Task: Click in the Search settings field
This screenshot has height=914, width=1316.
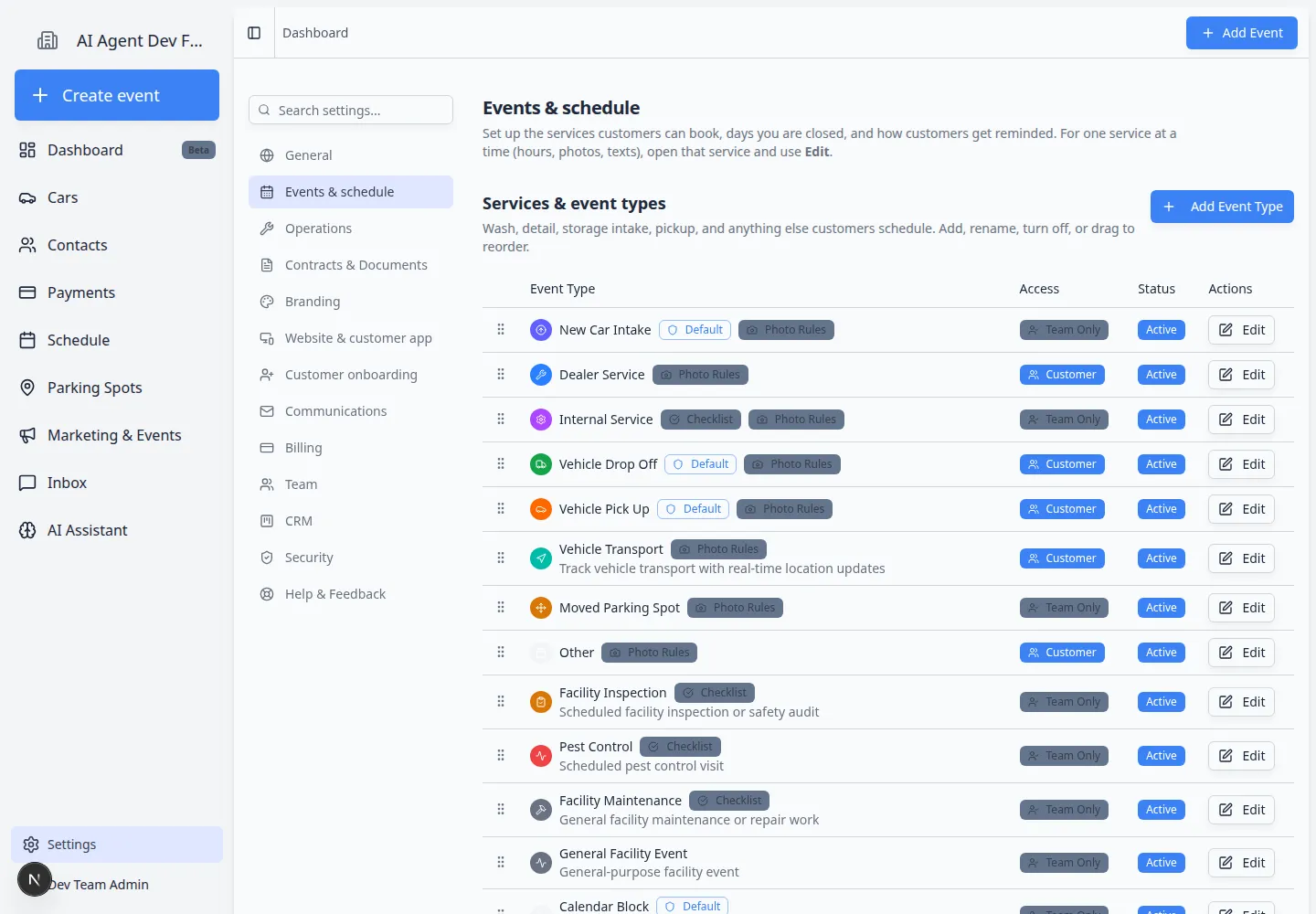Action: tap(351, 110)
